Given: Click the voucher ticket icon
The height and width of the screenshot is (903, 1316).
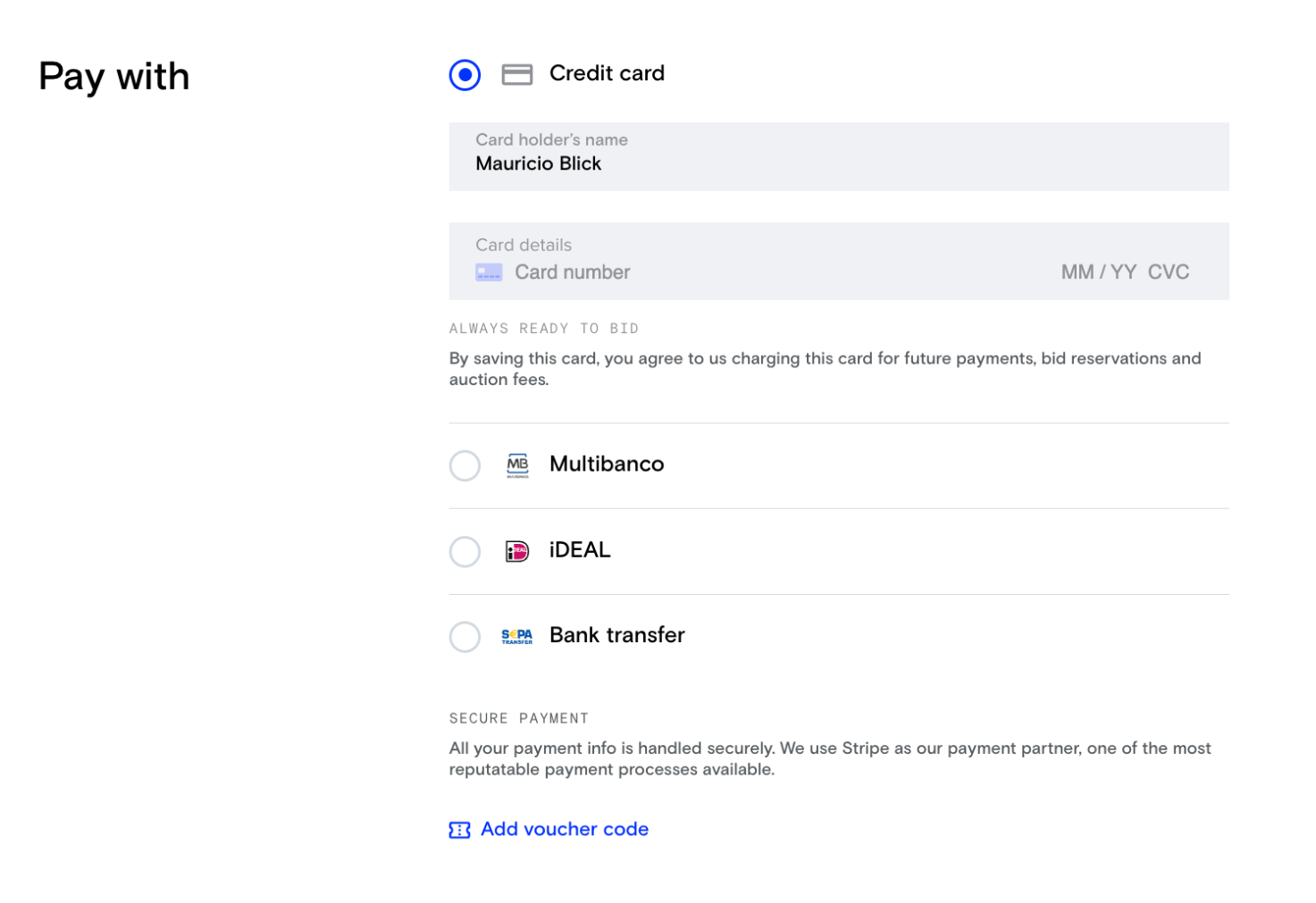Looking at the screenshot, I should (x=459, y=830).
